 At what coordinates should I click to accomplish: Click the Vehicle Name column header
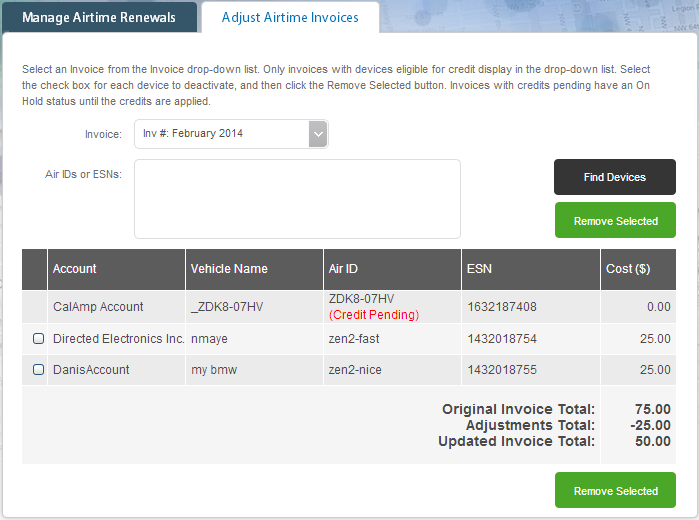(254, 269)
